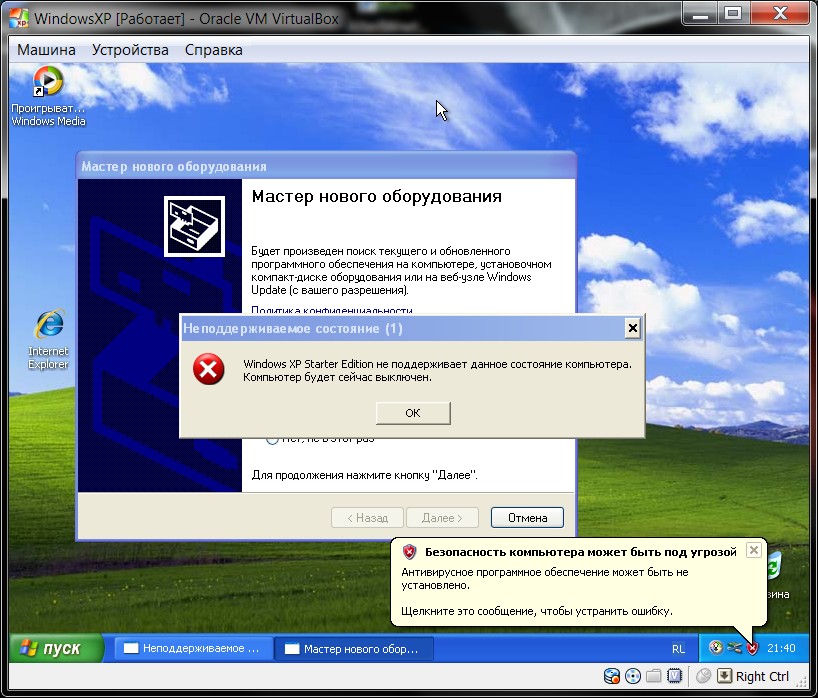Click the 'Щелкните это сообщение' balloon text

click(x=537, y=611)
